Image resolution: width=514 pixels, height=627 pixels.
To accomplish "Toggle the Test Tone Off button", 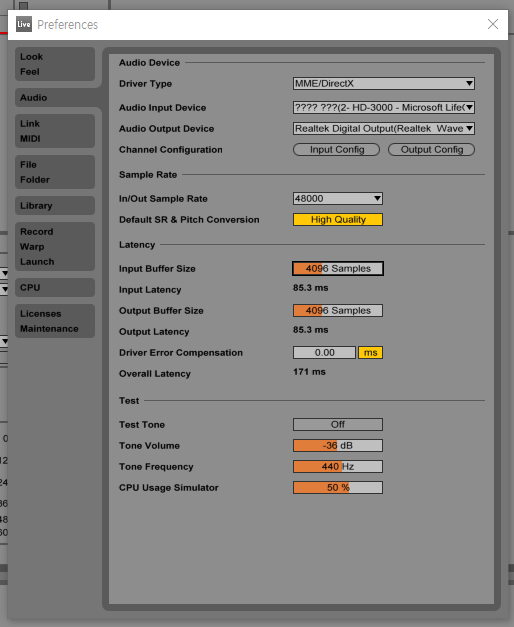I will (x=338, y=424).
